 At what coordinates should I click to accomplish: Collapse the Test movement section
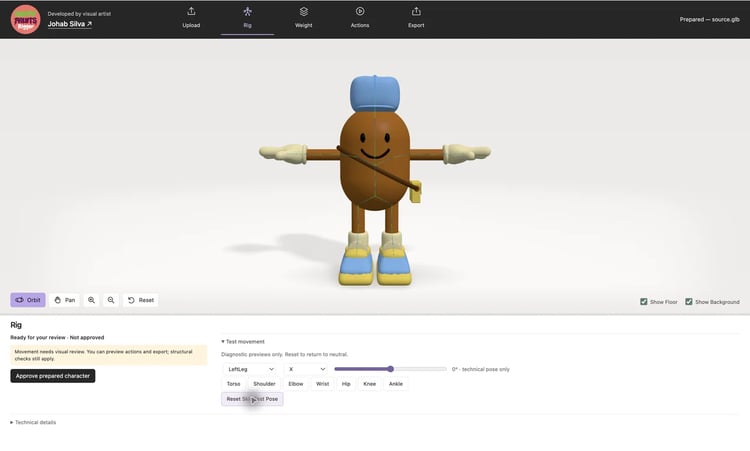coord(243,341)
